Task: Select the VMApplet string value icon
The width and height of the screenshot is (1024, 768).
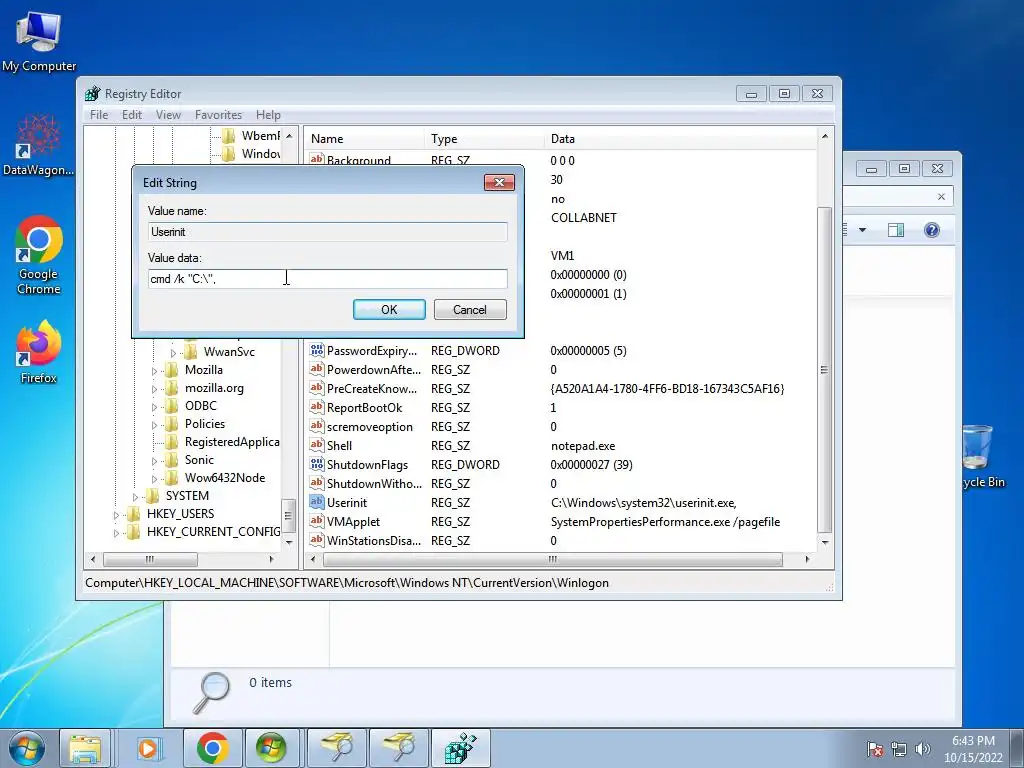Action: tap(317, 521)
